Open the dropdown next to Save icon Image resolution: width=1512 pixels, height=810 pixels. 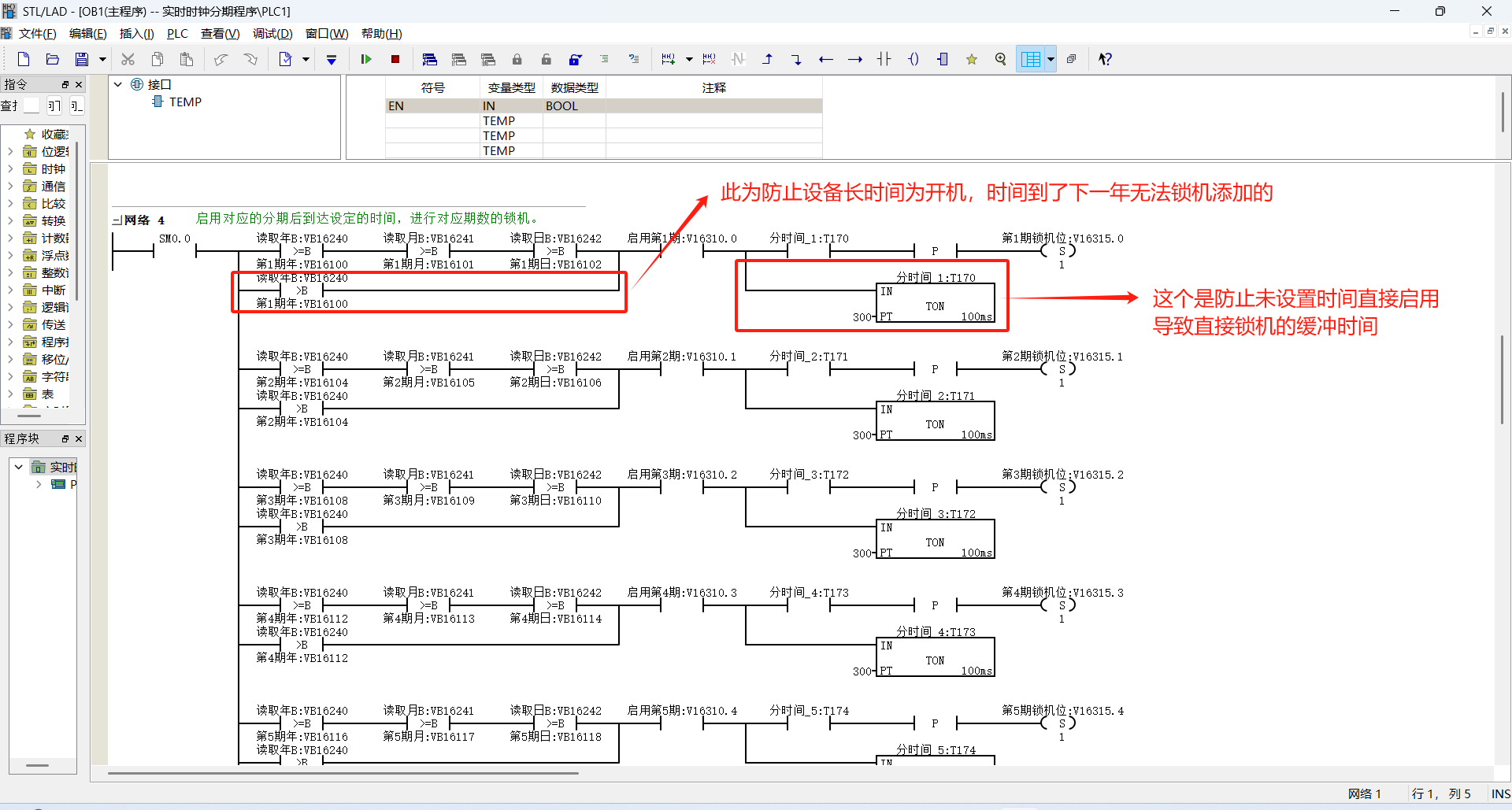click(x=102, y=59)
